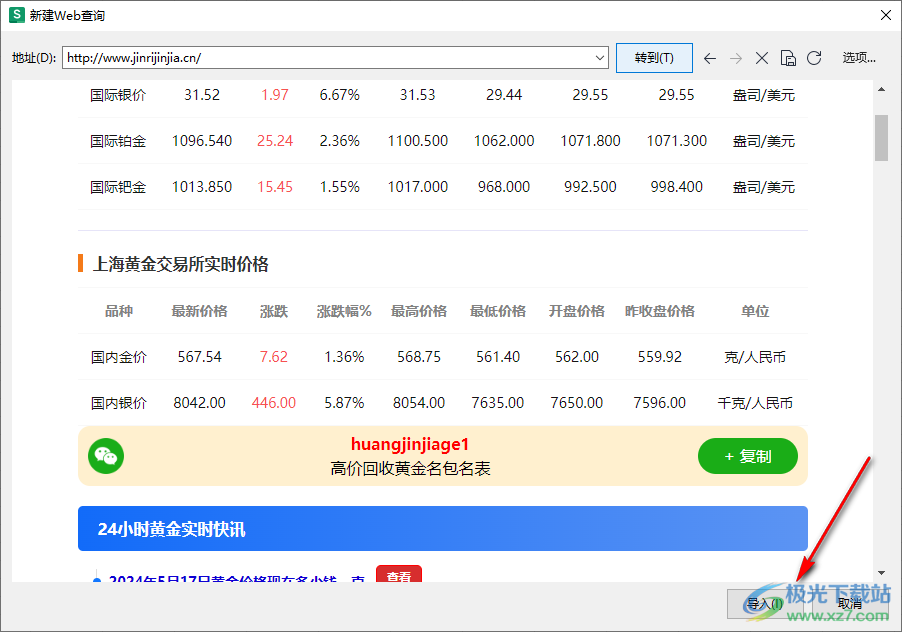Click the red 7.62 change value
Screen dimensions: 902x632
273,357
